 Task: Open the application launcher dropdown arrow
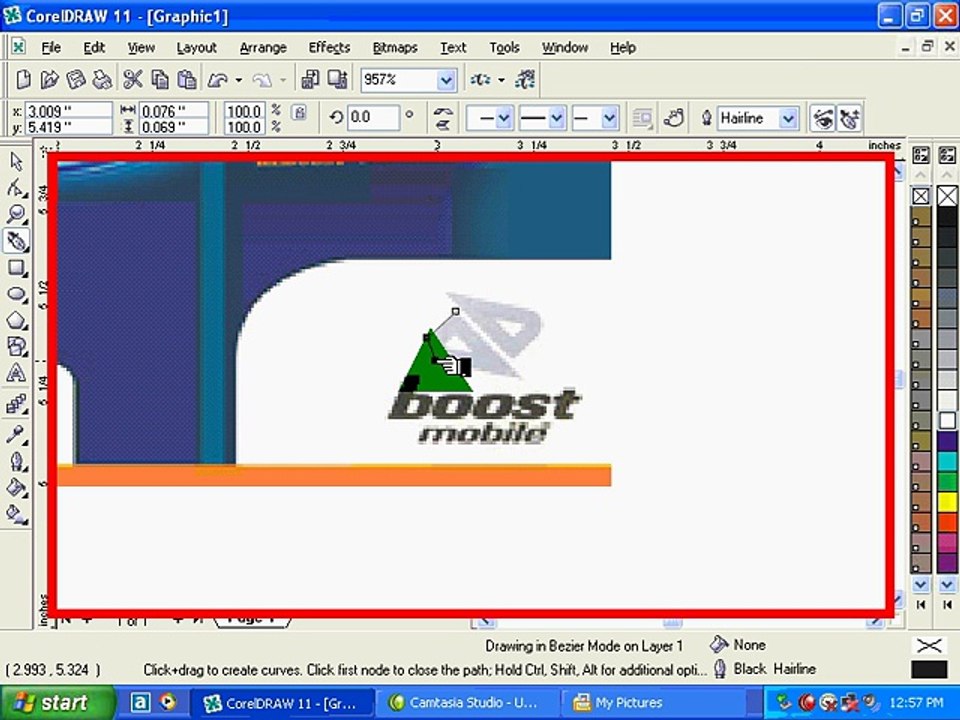click(x=501, y=80)
